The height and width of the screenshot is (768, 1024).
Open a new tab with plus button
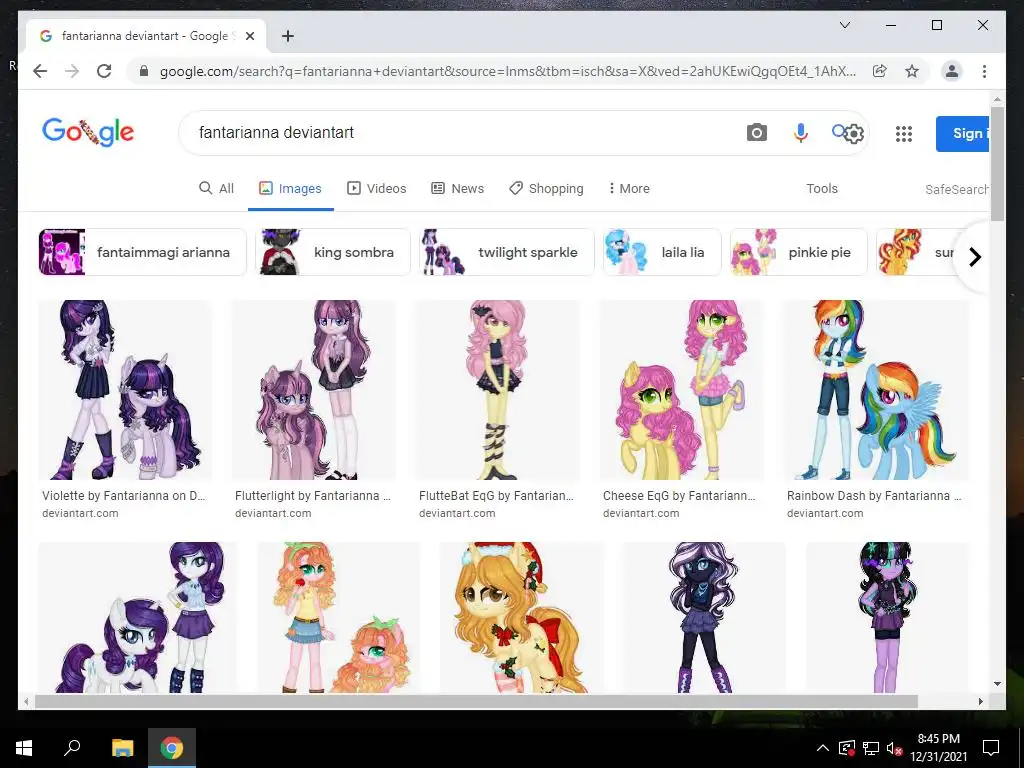[287, 36]
